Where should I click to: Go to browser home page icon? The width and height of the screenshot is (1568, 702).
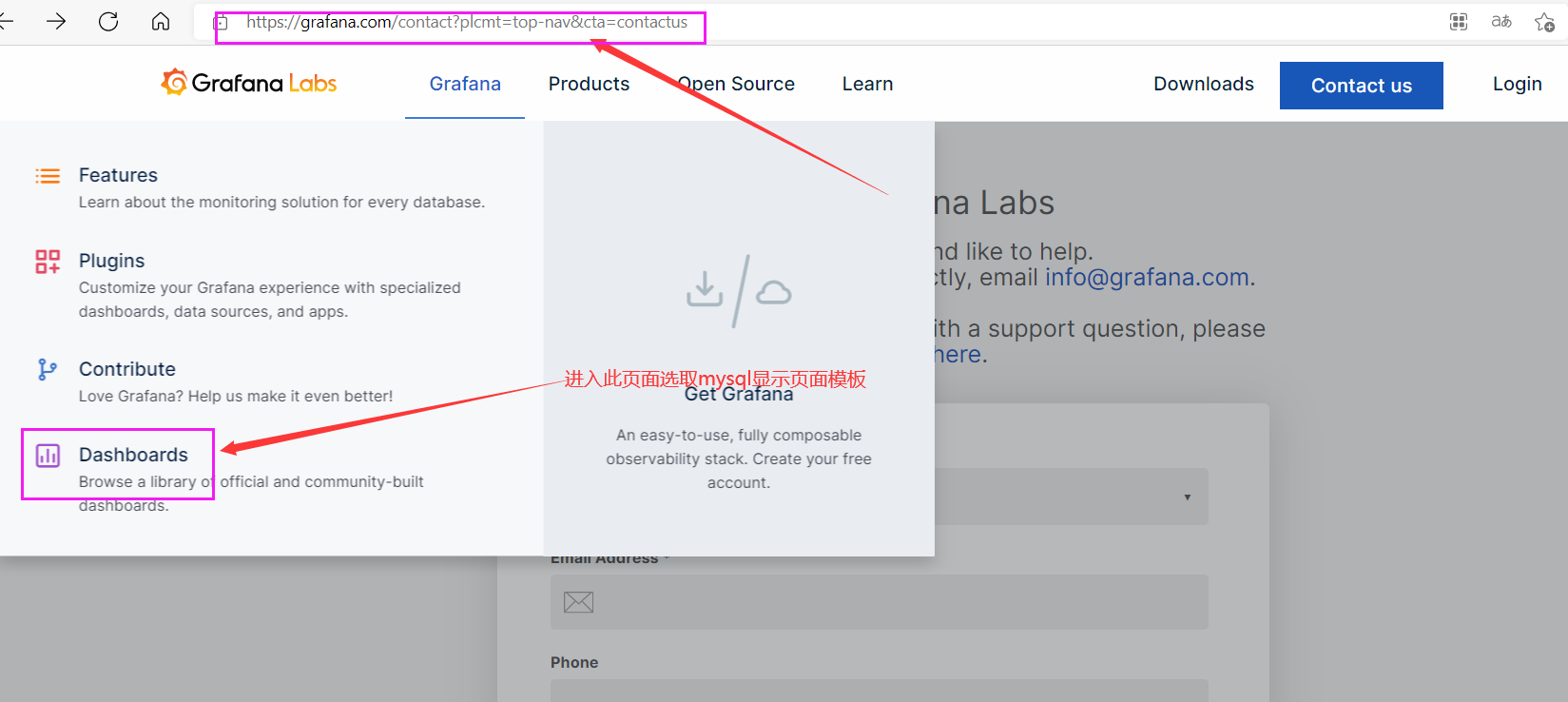pos(161,22)
